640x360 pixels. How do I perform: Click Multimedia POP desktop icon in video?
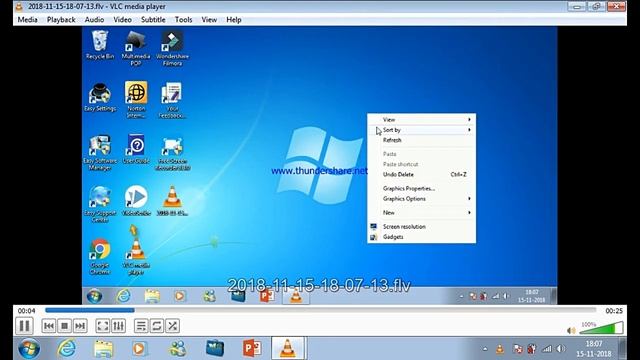136,48
